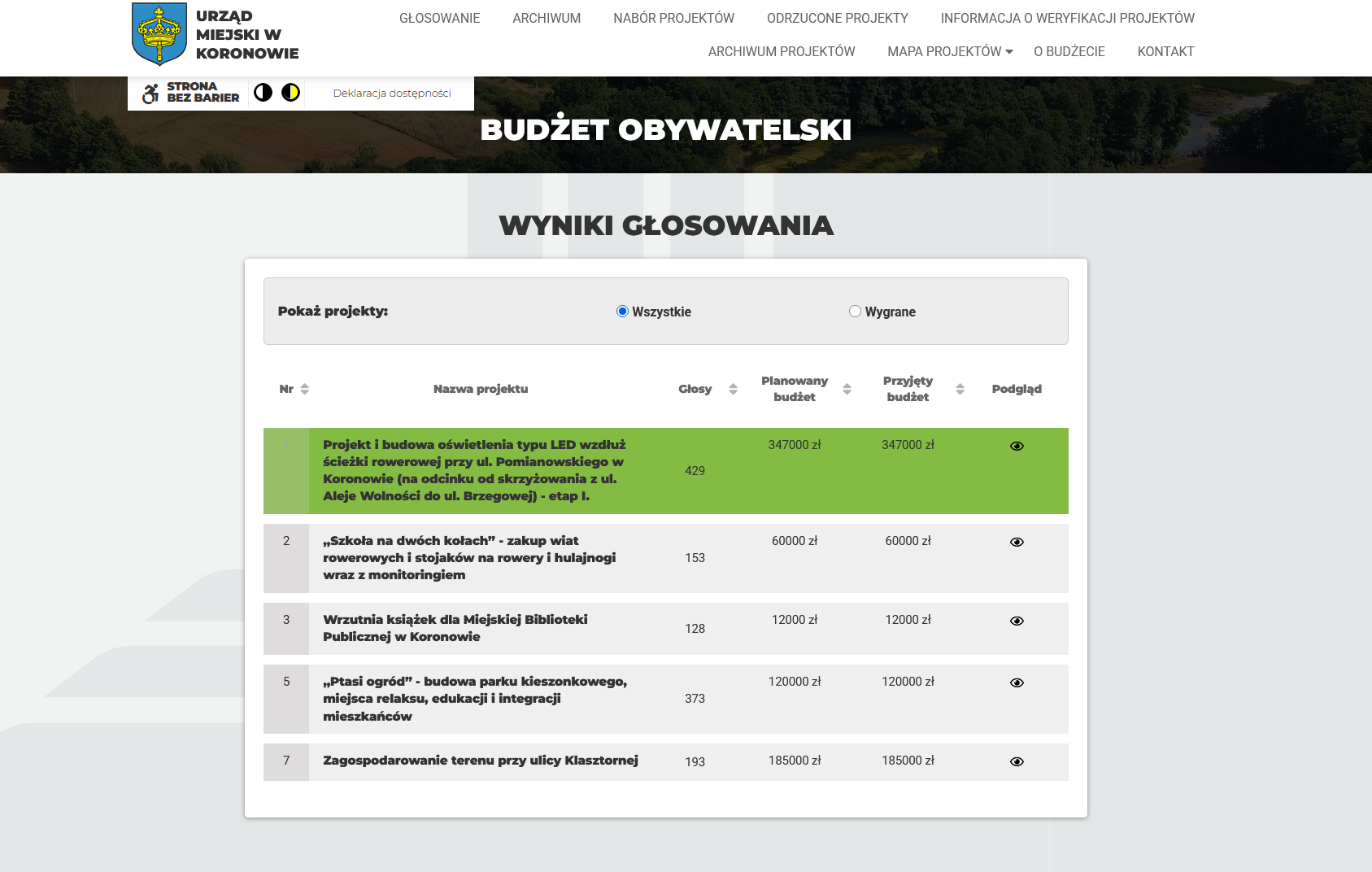Open the Głosowanie menu item
The height and width of the screenshot is (872, 1372).
(x=439, y=19)
